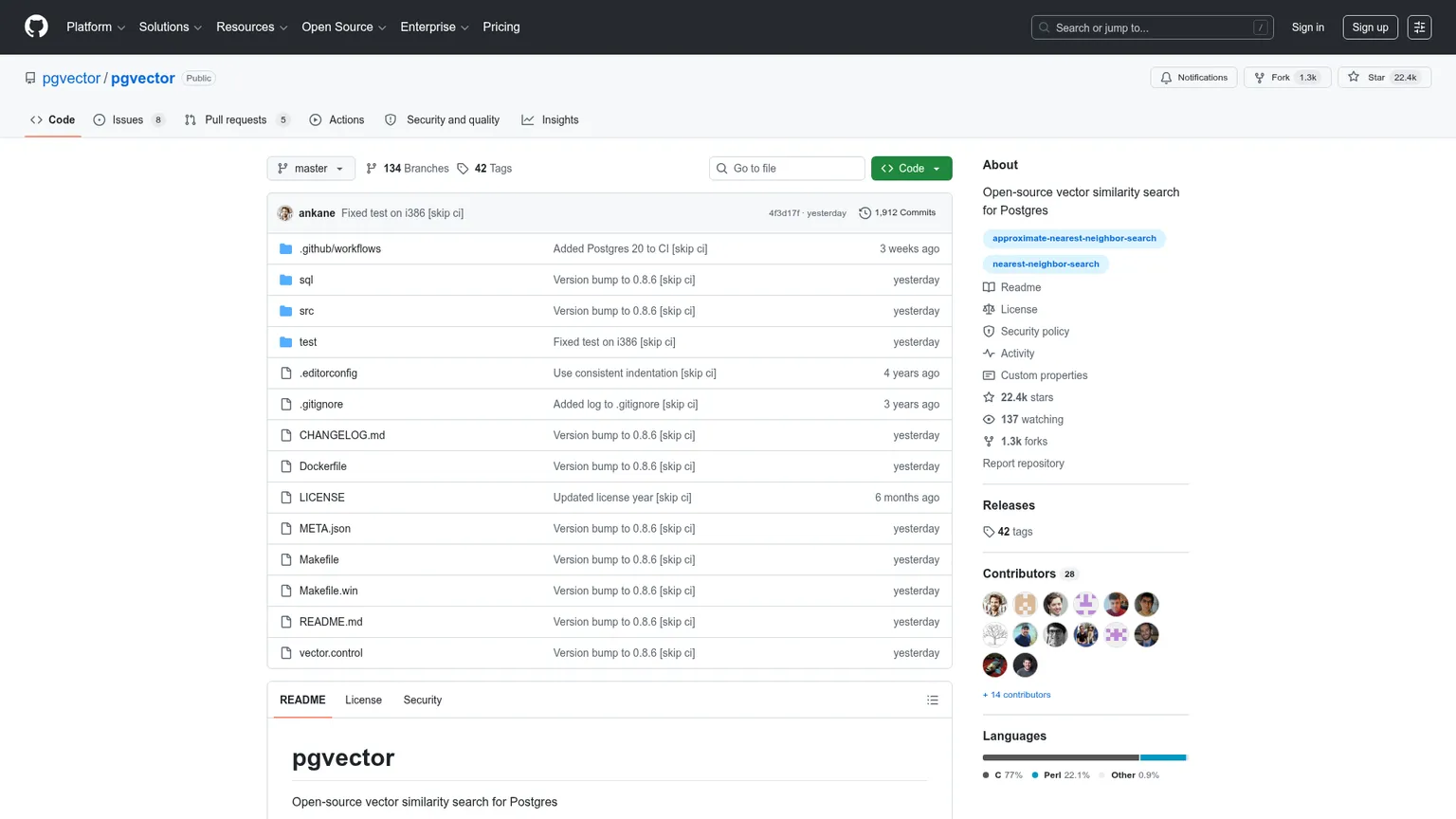1456x819 pixels.
Task: Open the commit history clock icon
Action: pos(864,213)
